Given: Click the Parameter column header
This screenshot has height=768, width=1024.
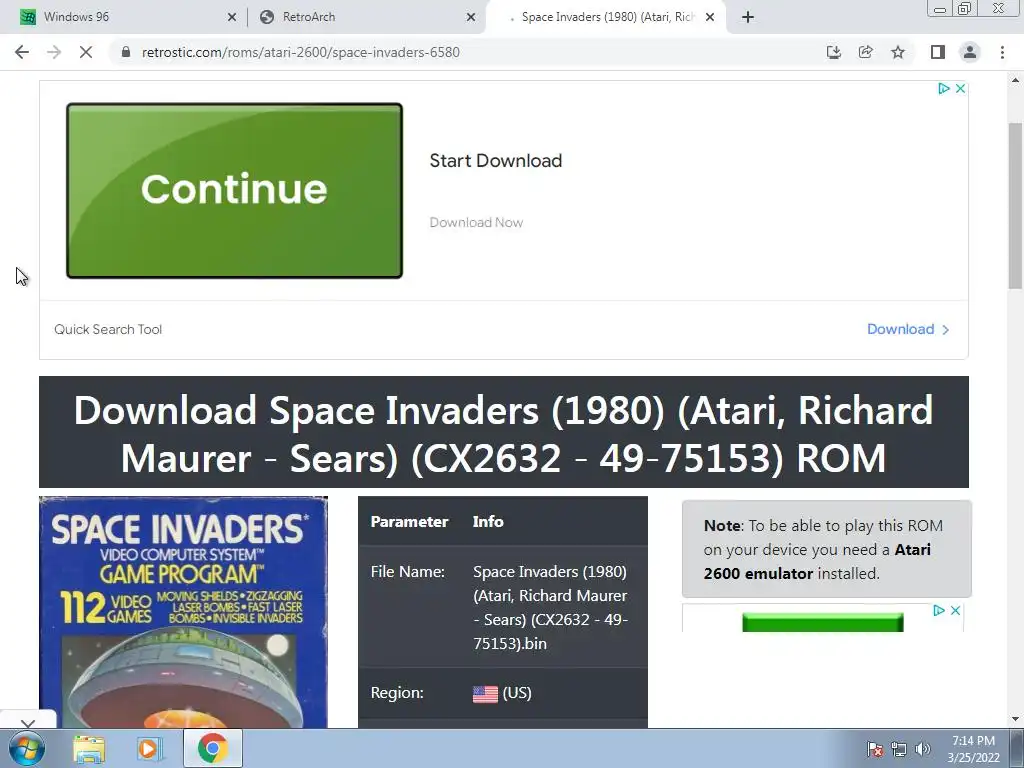Looking at the screenshot, I should point(409,522).
